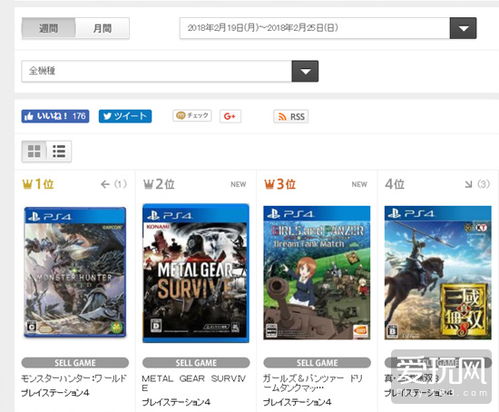
Task: Click the bronze crown 3位 rank label
Action: pos(280,184)
